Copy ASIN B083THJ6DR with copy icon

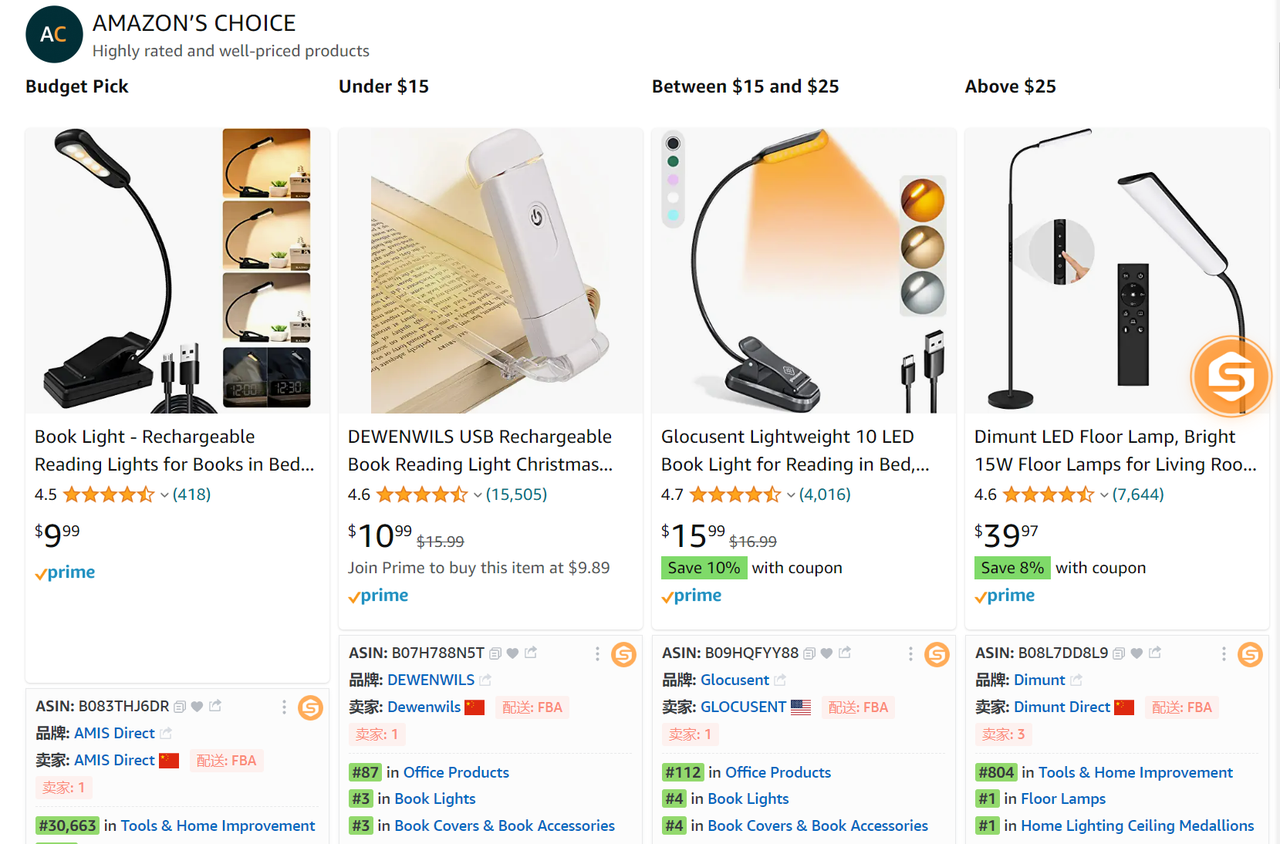coord(180,707)
